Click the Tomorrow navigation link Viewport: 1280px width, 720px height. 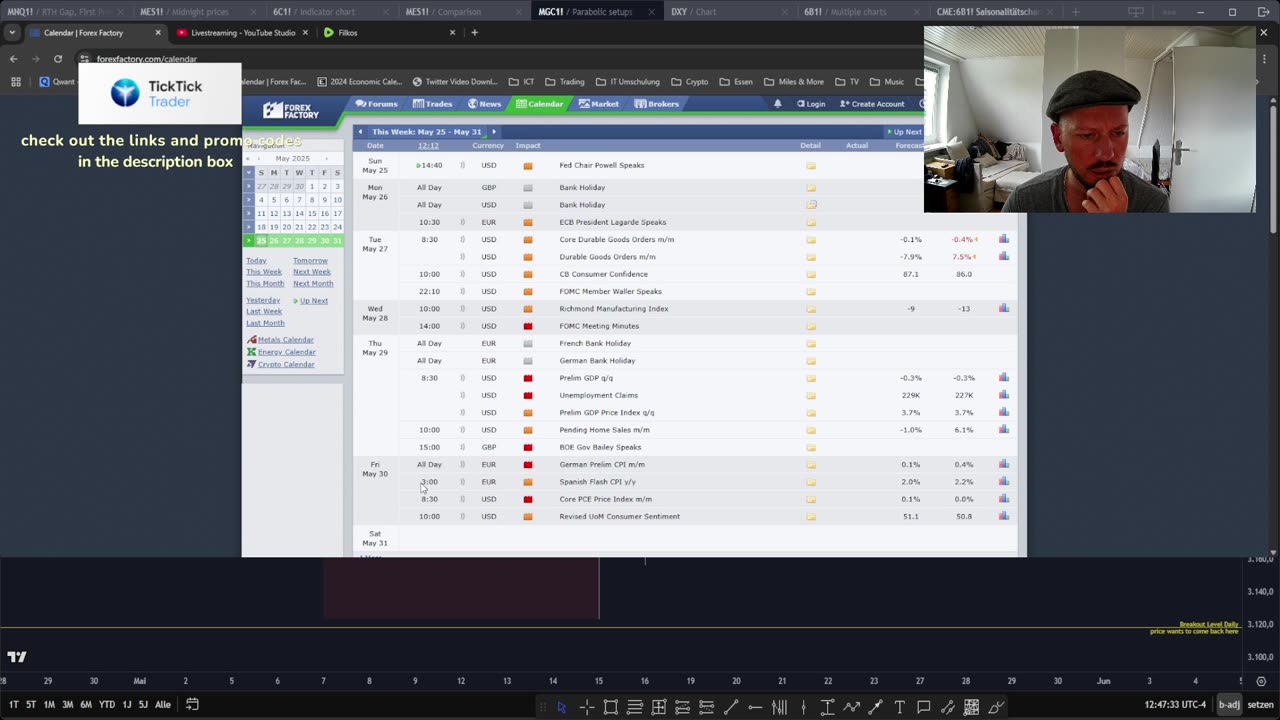pos(310,261)
